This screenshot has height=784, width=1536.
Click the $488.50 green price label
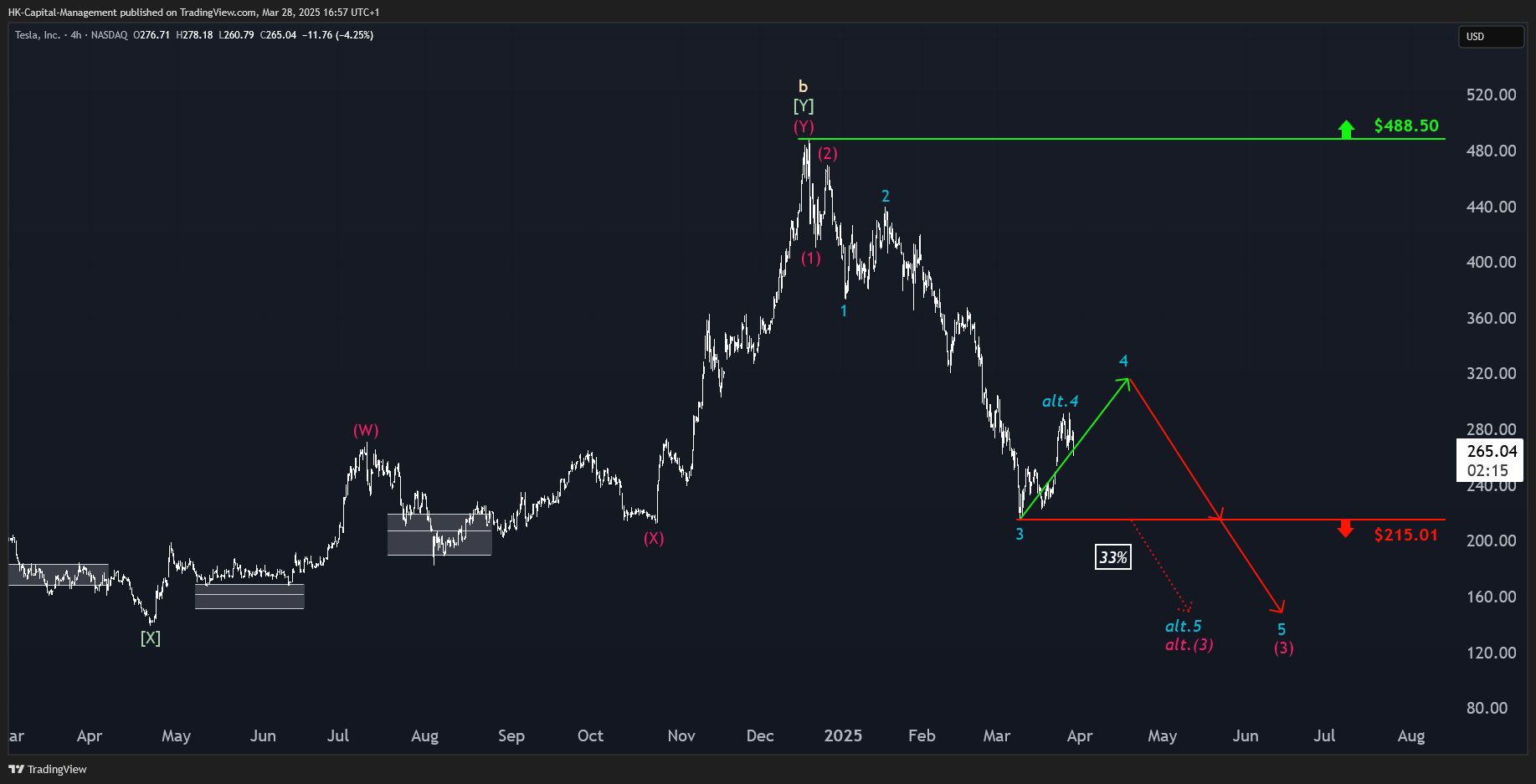tap(1406, 126)
